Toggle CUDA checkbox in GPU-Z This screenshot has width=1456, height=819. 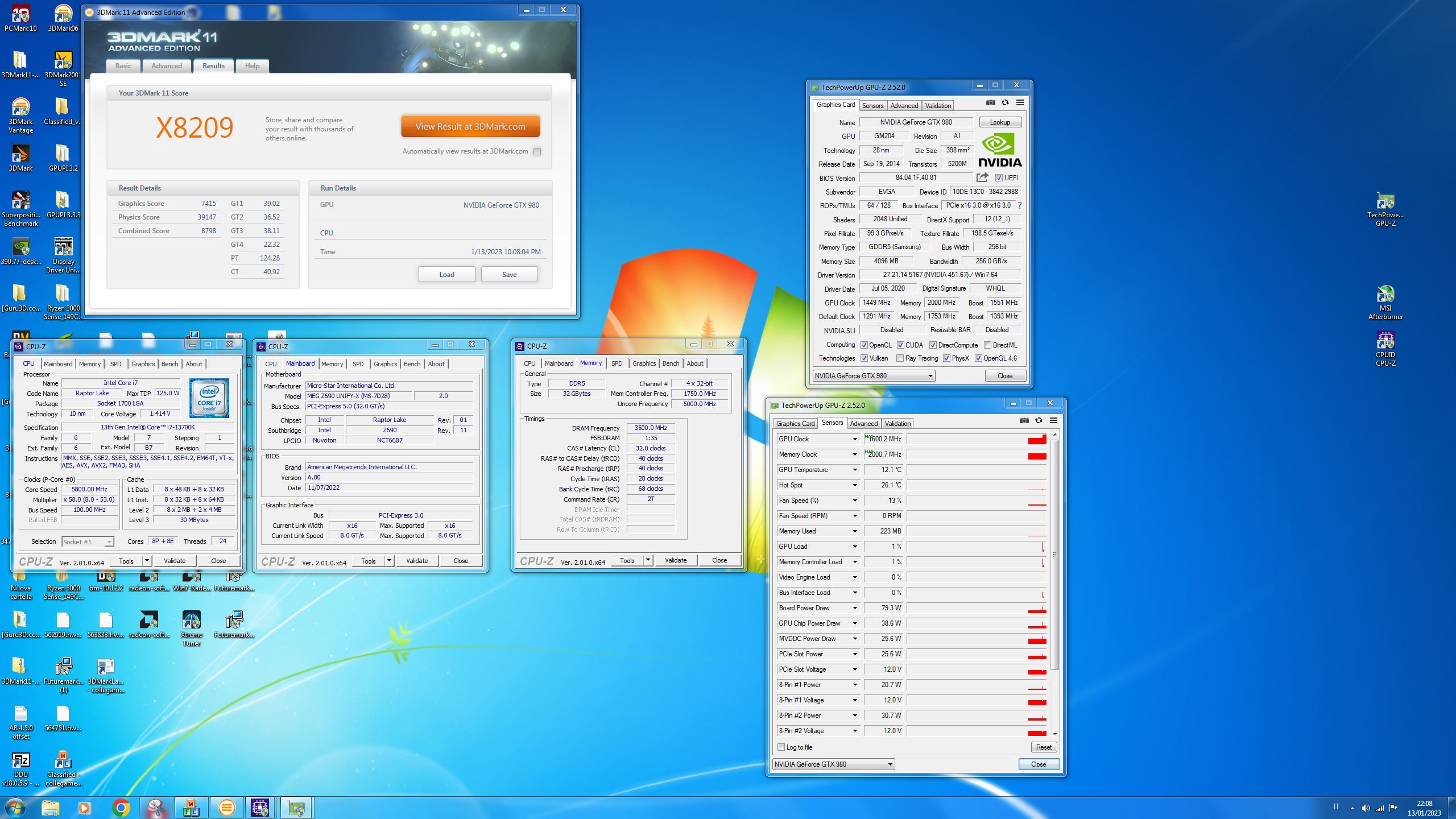click(900, 345)
